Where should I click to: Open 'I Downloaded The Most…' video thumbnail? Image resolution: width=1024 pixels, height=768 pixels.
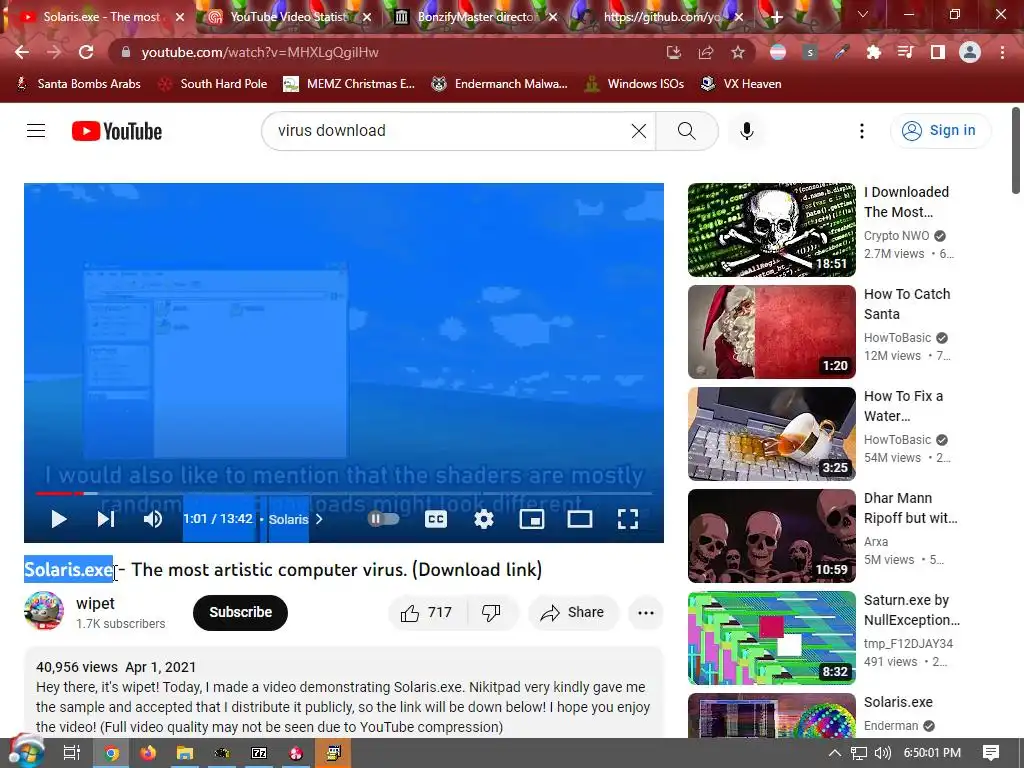point(772,230)
